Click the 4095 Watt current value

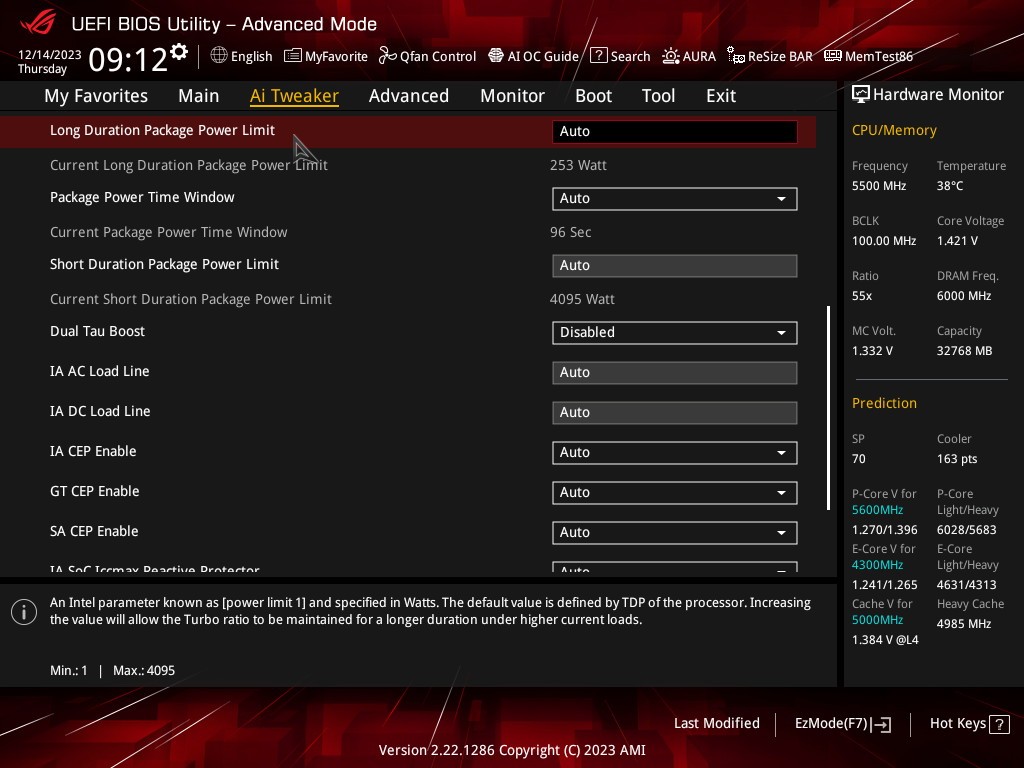pyautogui.click(x=582, y=299)
